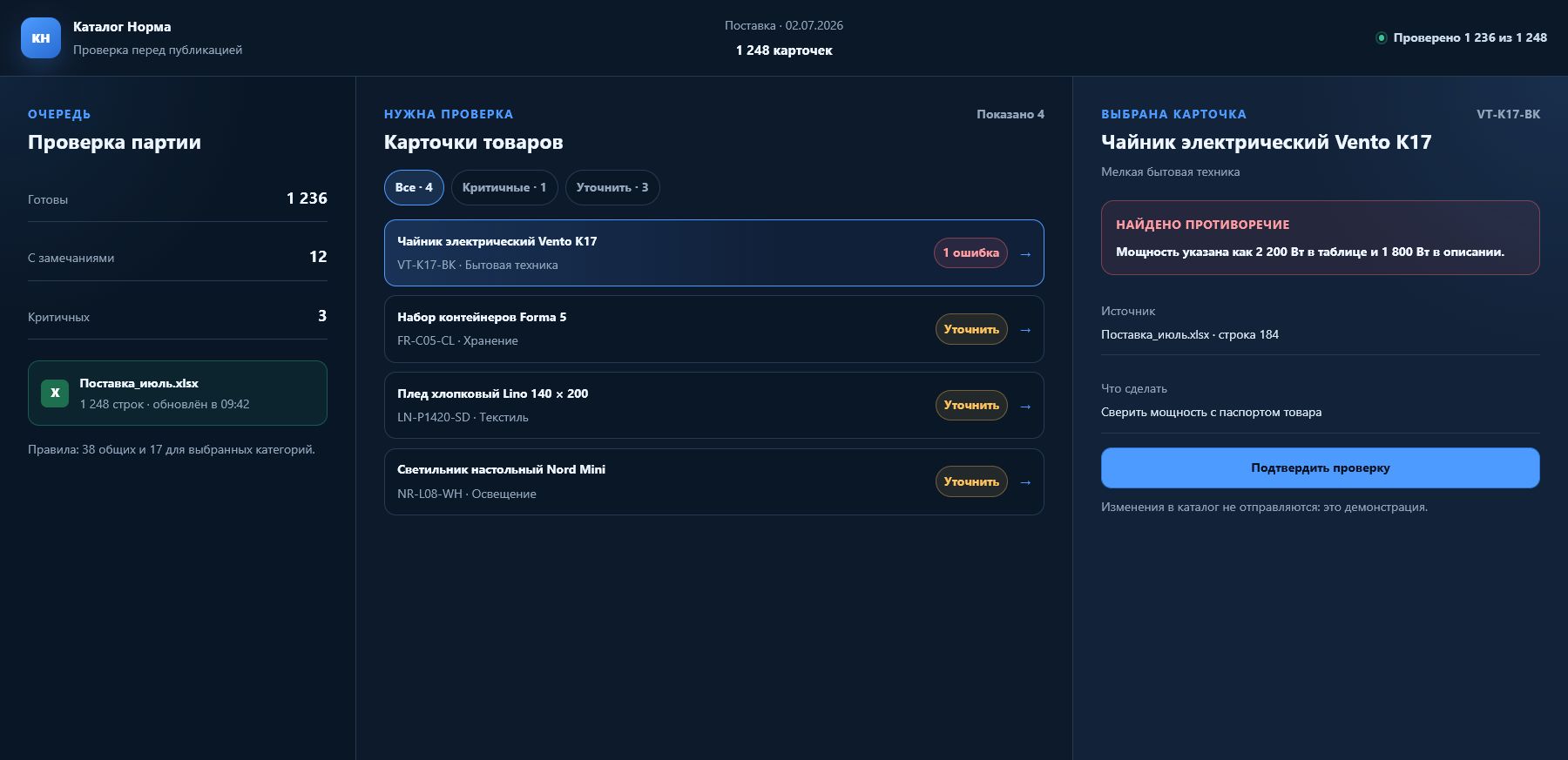This screenshot has height=760, width=1568.
Task: Select the Набор контейнеров Forma 5 card
Action: (x=713, y=329)
